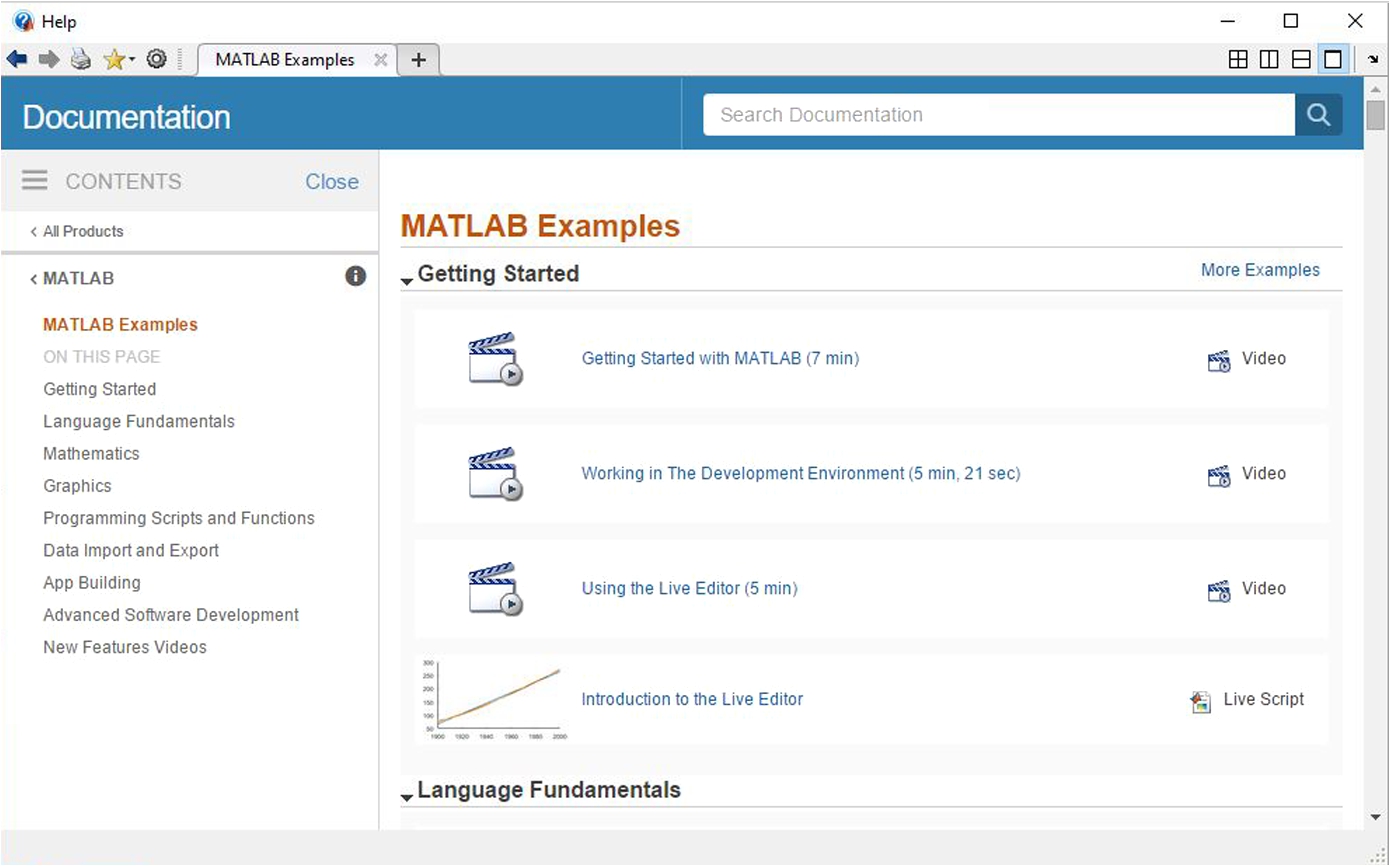Open Getting Started with MATLAB video link
This screenshot has width=1390, height=866.
(x=720, y=358)
